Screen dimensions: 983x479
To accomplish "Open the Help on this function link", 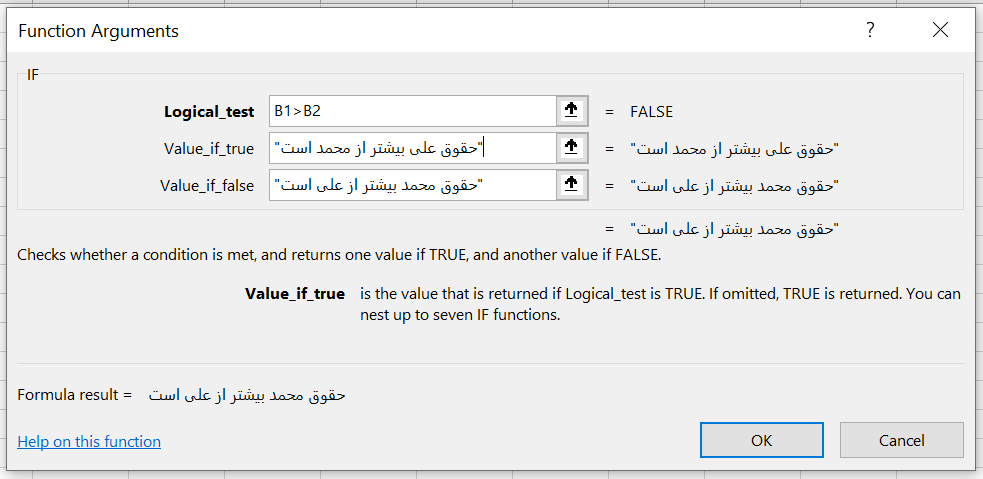I will click(x=89, y=441).
